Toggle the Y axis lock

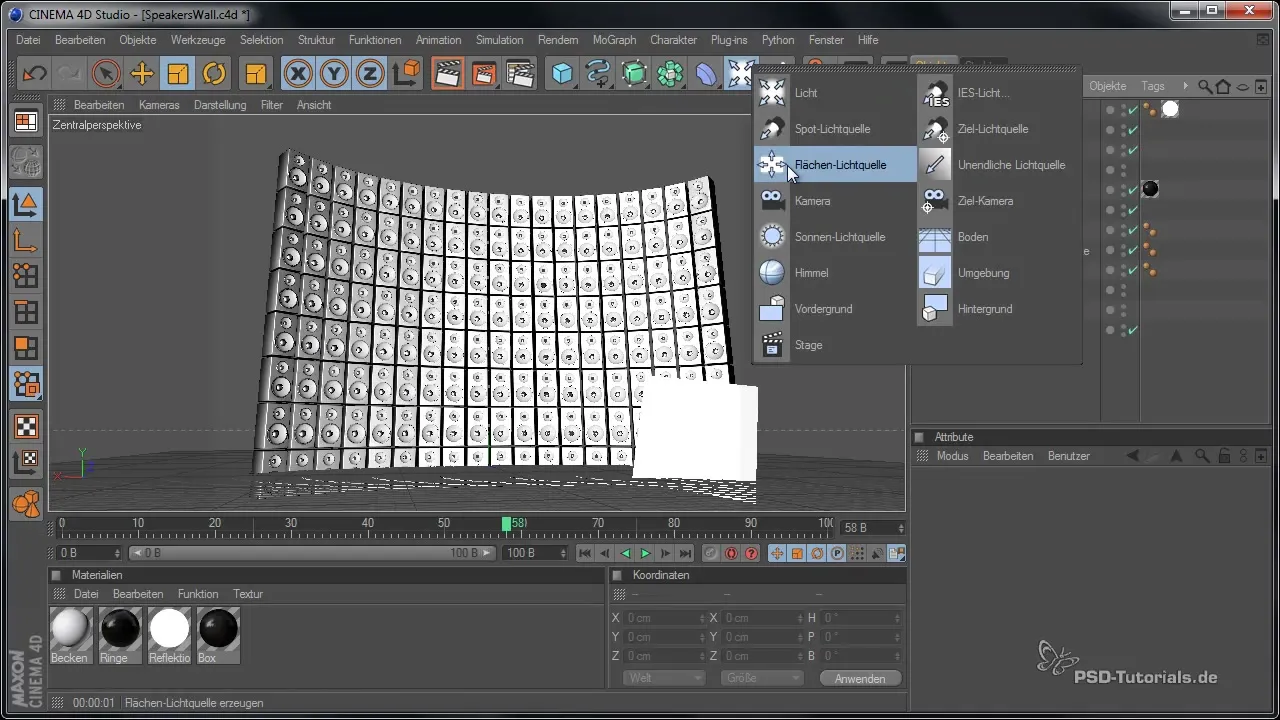tap(334, 74)
